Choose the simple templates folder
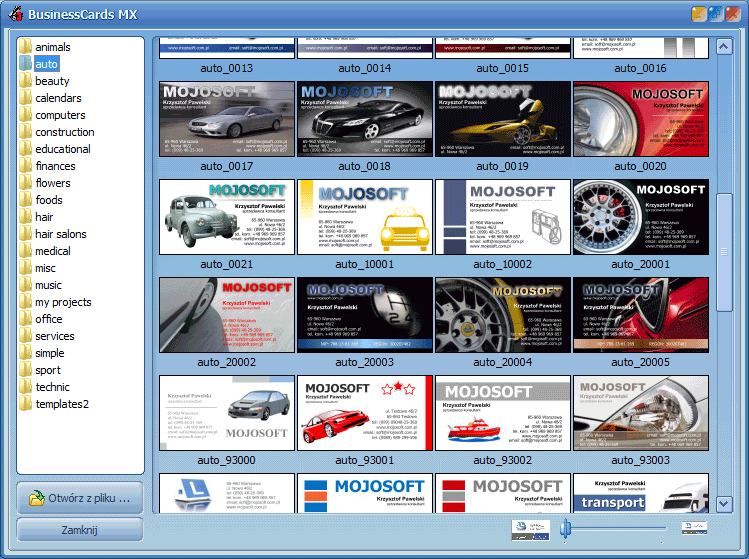Viewport: 749px width, 559px height. click(x=50, y=353)
